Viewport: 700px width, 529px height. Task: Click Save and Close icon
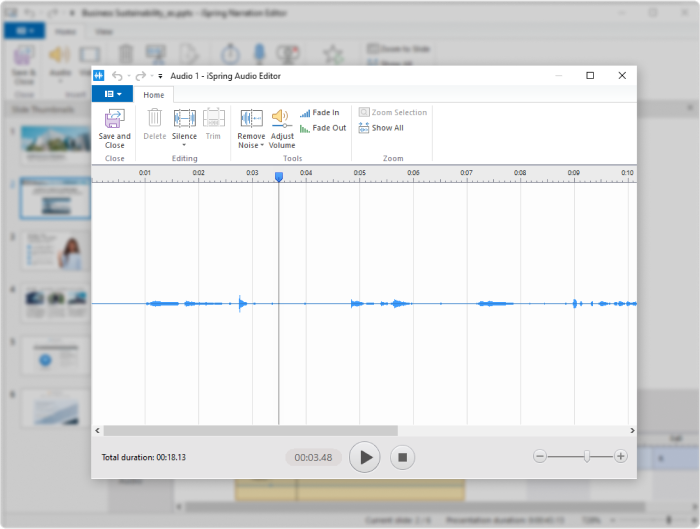point(114,119)
